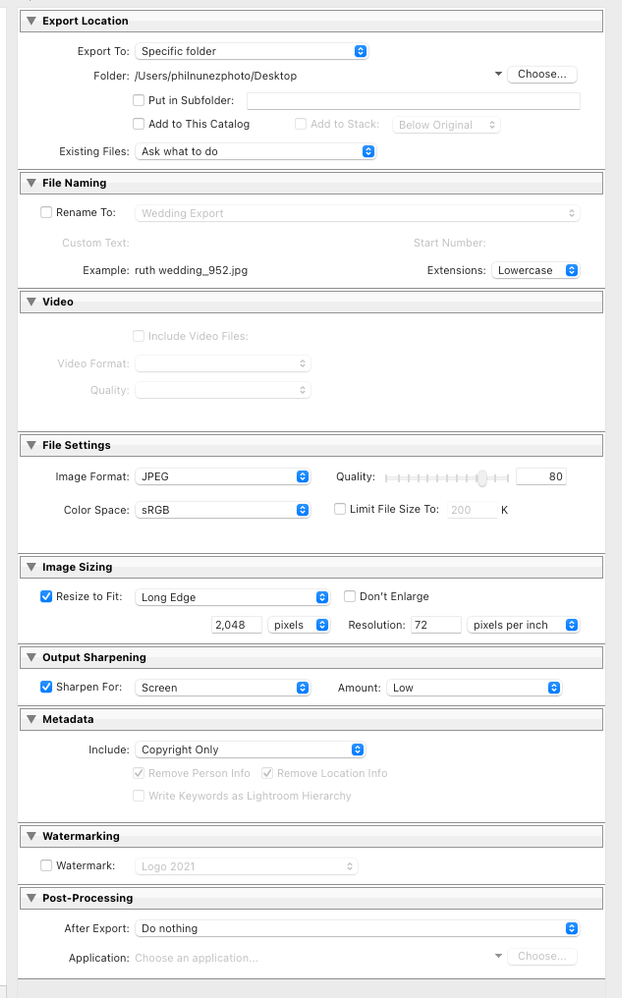
Task: Open the folder path history arrow
Action: pyautogui.click(x=498, y=75)
